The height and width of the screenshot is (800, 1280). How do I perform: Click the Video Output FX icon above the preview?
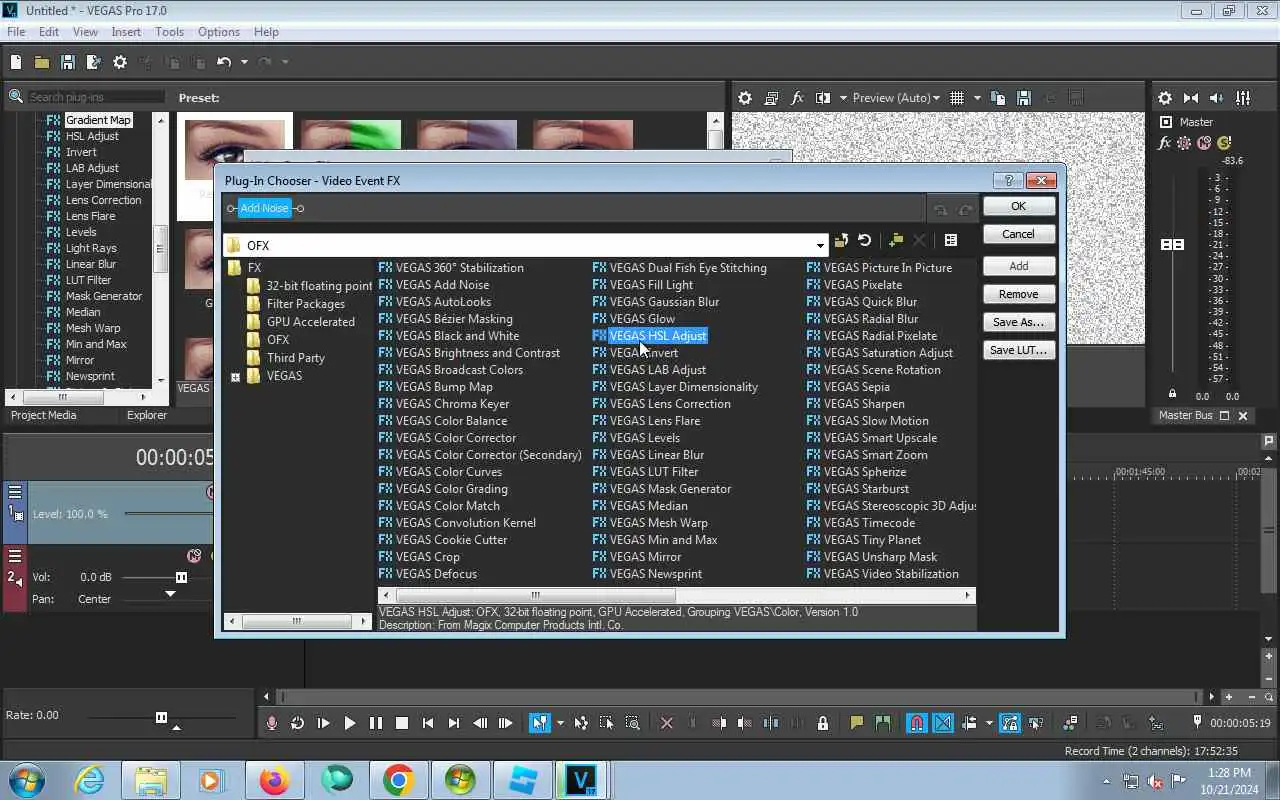coord(797,98)
